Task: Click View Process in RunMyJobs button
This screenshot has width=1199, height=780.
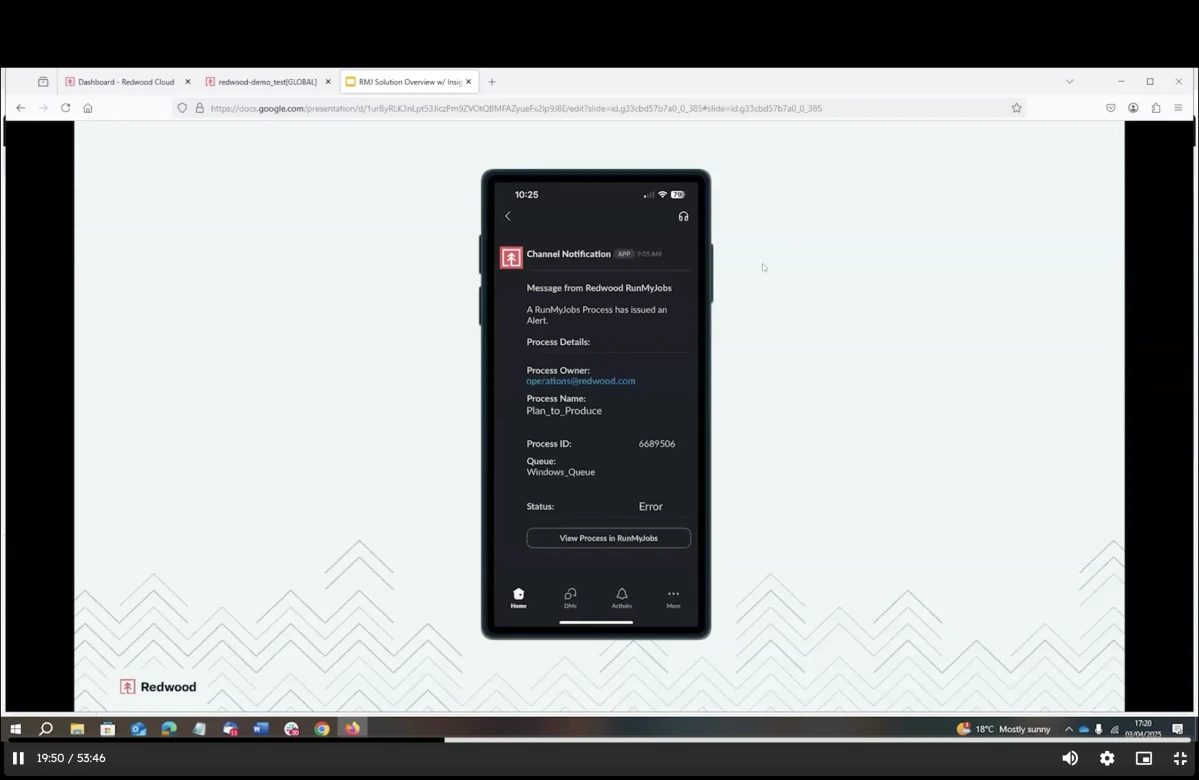Action: (608, 538)
